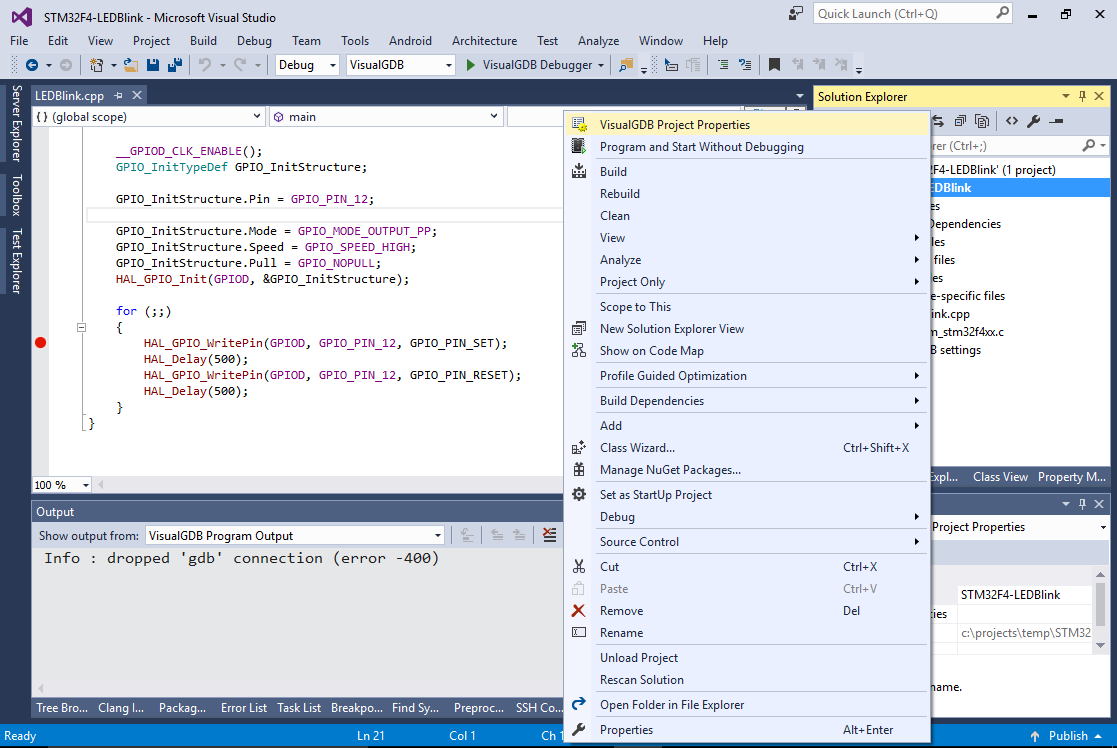
Task: Select VisualGDB Project Properties in context menu
Action: point(747,125)
